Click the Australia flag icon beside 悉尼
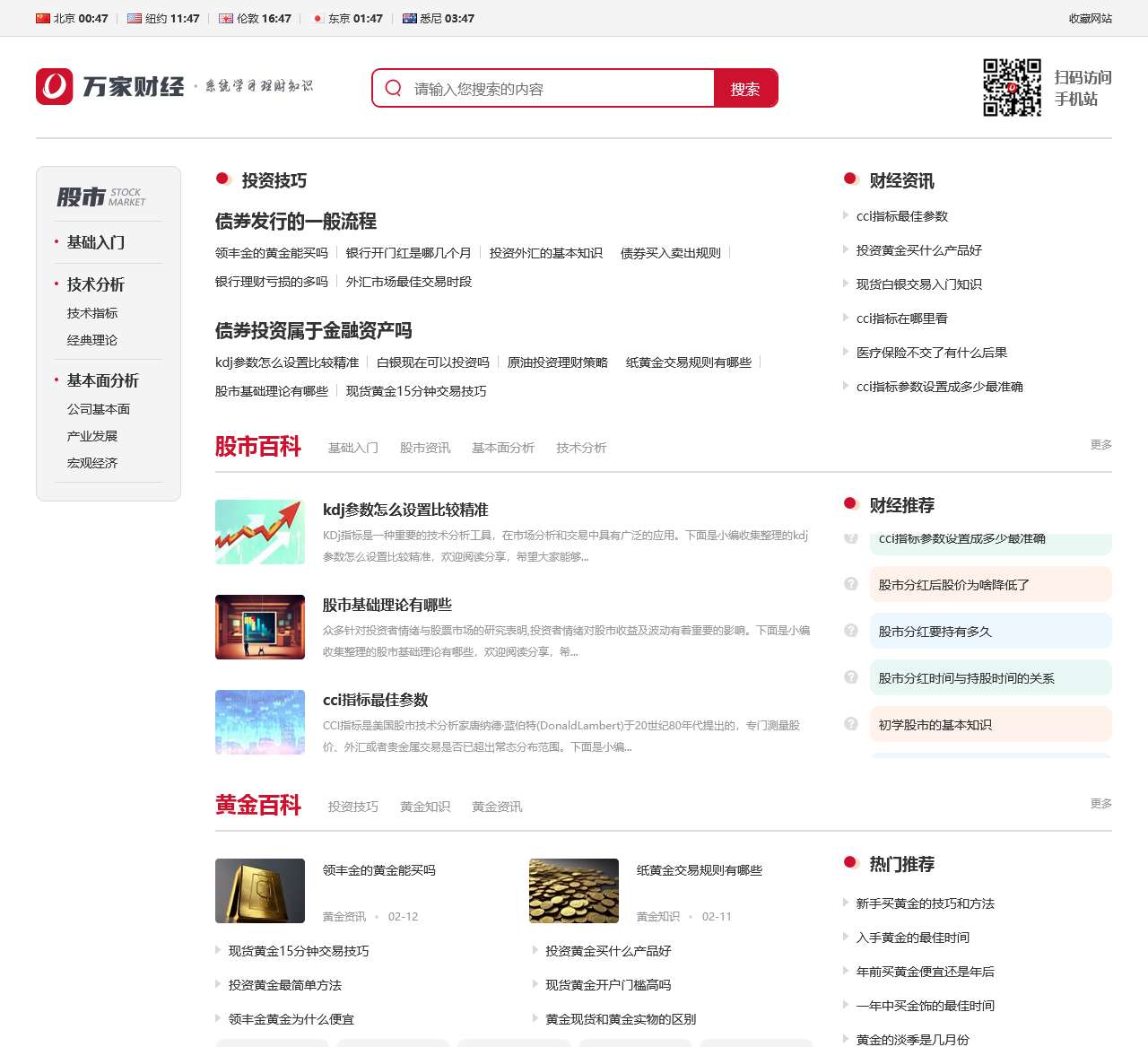The width and height of the screenshot is (1148, 1047). pyautogui.click(x=410, y=18)
